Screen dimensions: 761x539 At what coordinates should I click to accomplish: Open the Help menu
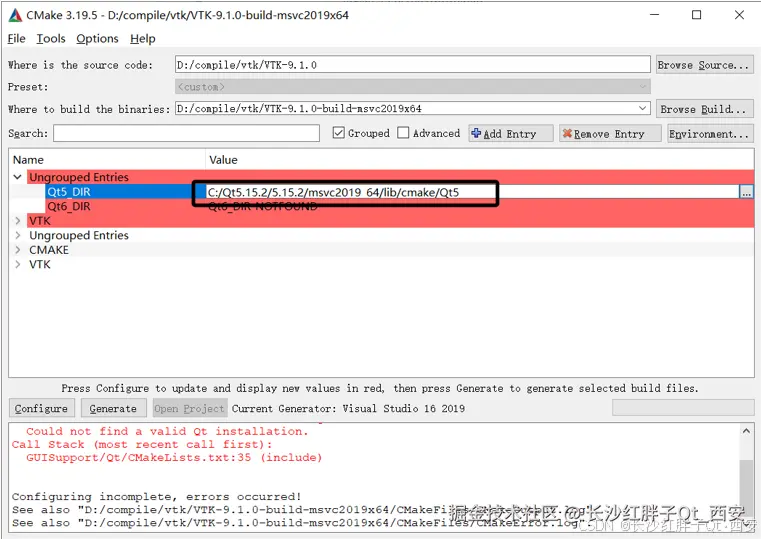[143, 39]
